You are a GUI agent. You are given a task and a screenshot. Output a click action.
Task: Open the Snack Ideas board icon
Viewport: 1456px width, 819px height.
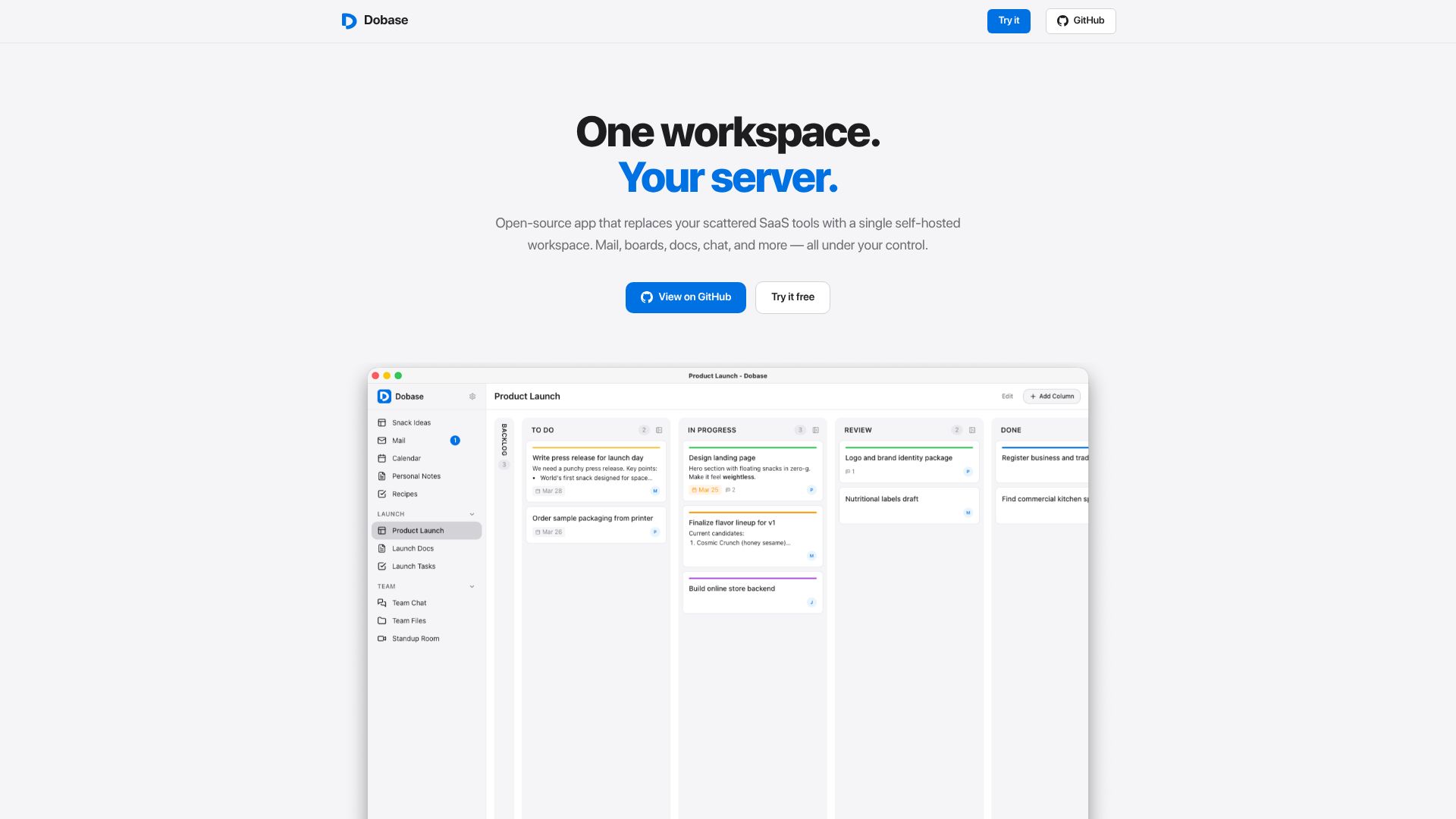[382, 422]
